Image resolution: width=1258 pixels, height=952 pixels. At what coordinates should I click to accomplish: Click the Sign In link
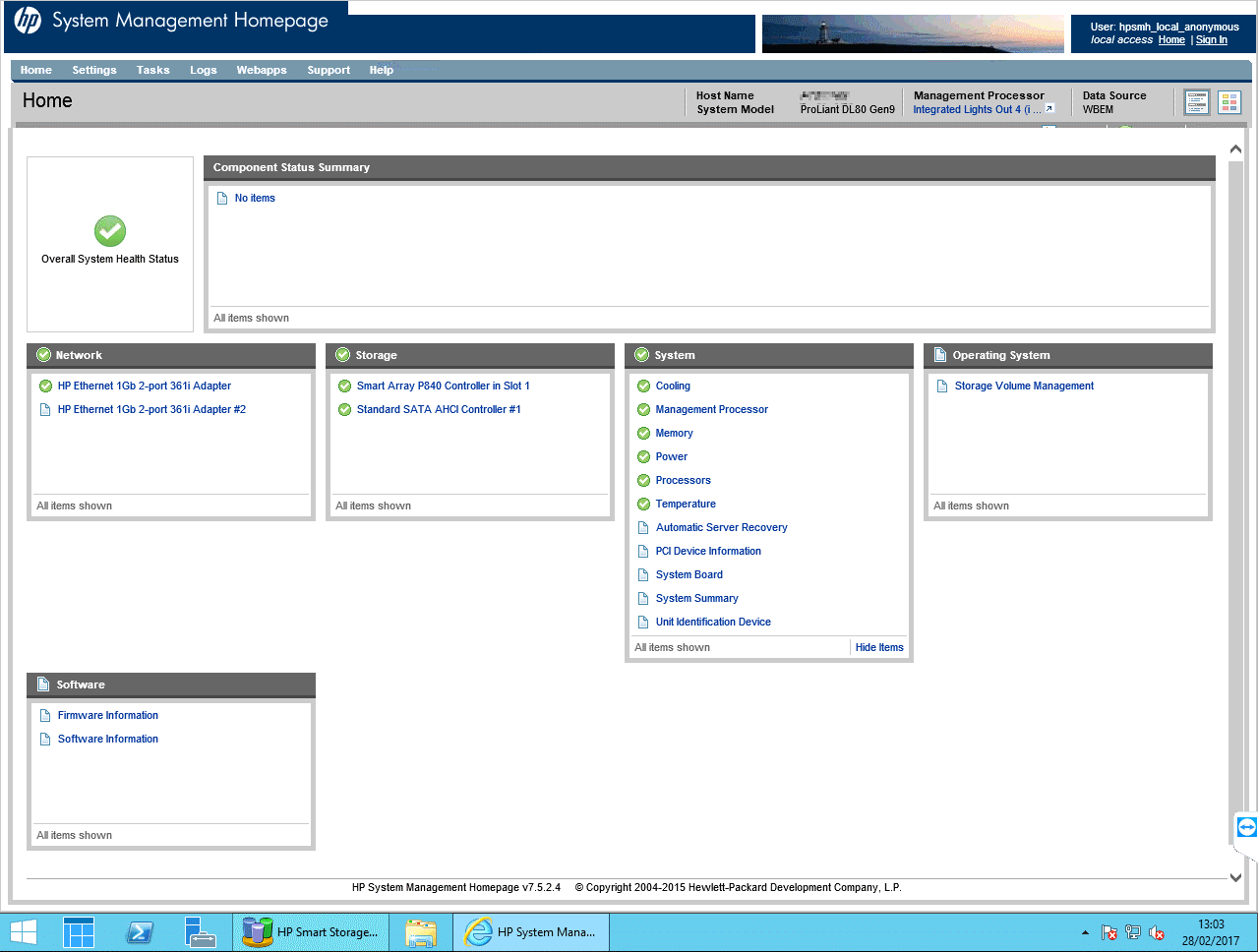(1212, 39)
